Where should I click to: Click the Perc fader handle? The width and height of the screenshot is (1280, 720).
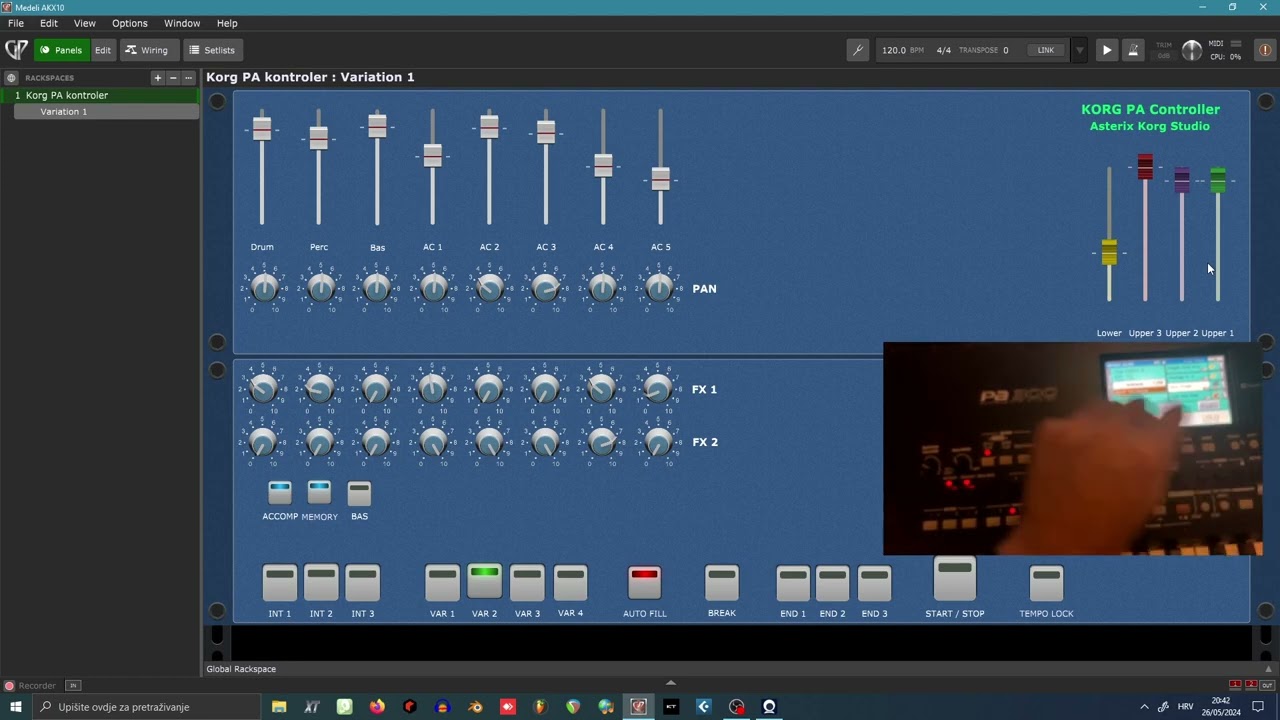coord(319,138)
